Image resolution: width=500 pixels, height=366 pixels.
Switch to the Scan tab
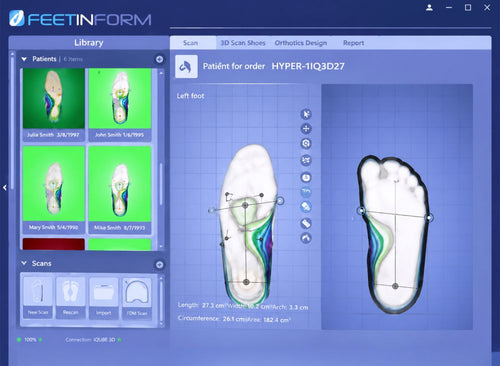click(x=191, y=43)
